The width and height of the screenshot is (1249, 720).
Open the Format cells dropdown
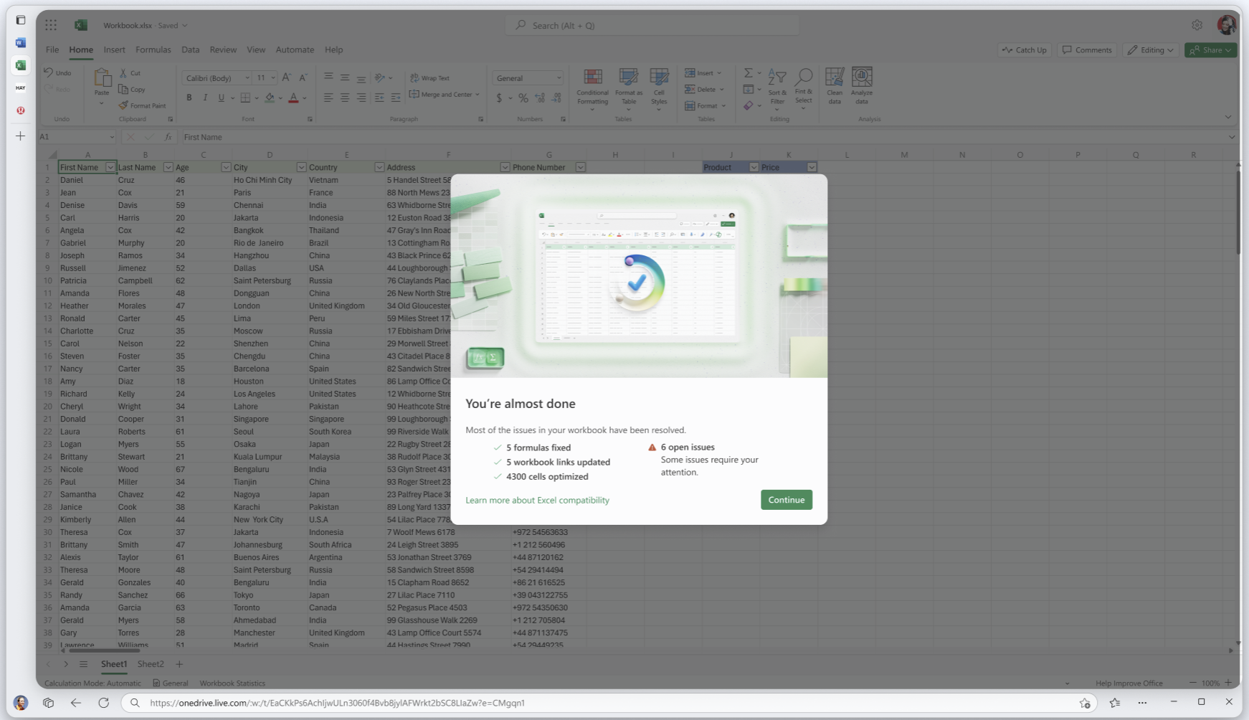click(705, 105)
